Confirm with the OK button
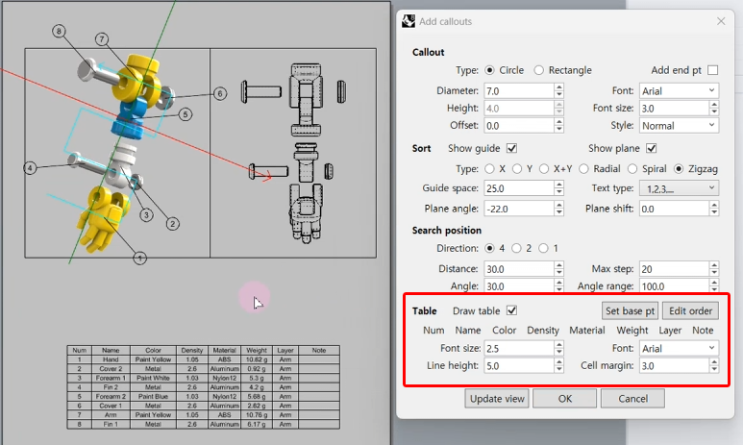The image size is (743, 445). point(565,399)
